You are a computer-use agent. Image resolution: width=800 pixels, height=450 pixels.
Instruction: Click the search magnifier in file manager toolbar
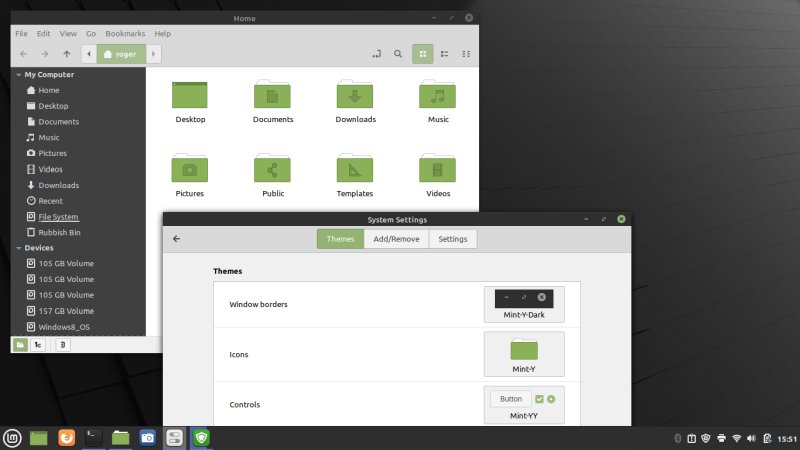click(398, 54)
